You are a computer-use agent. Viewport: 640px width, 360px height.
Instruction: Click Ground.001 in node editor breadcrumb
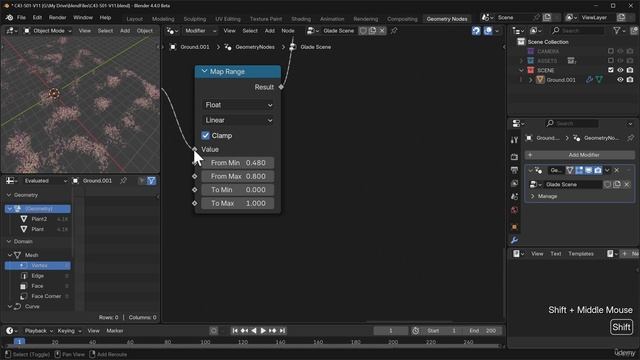[195, 47]
